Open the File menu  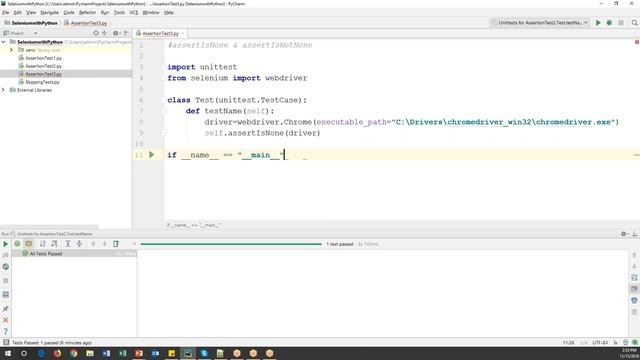coord(5,13)
